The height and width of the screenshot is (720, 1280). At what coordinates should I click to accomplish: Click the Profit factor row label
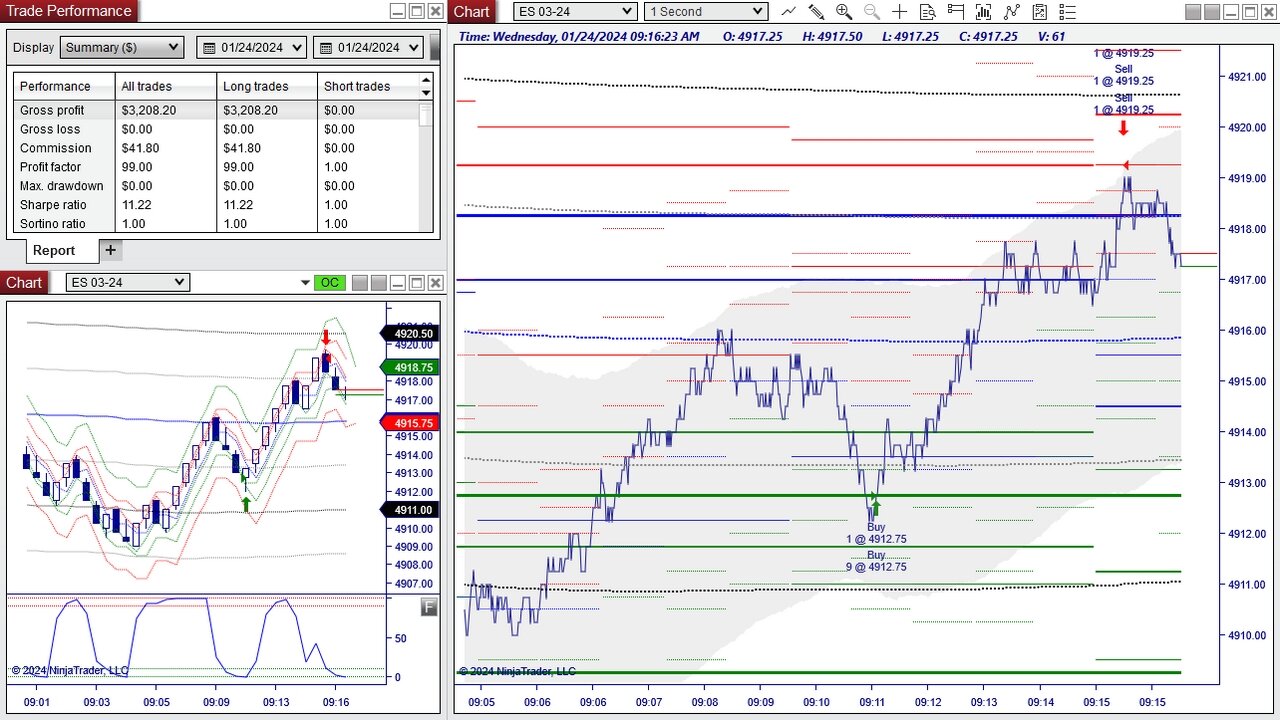point(50,167)
